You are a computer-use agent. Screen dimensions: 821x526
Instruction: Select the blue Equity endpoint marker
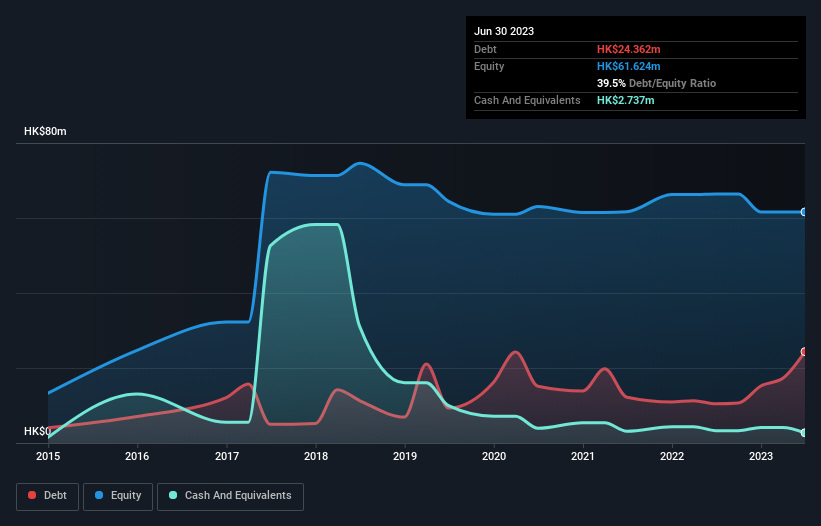(804, 212)
